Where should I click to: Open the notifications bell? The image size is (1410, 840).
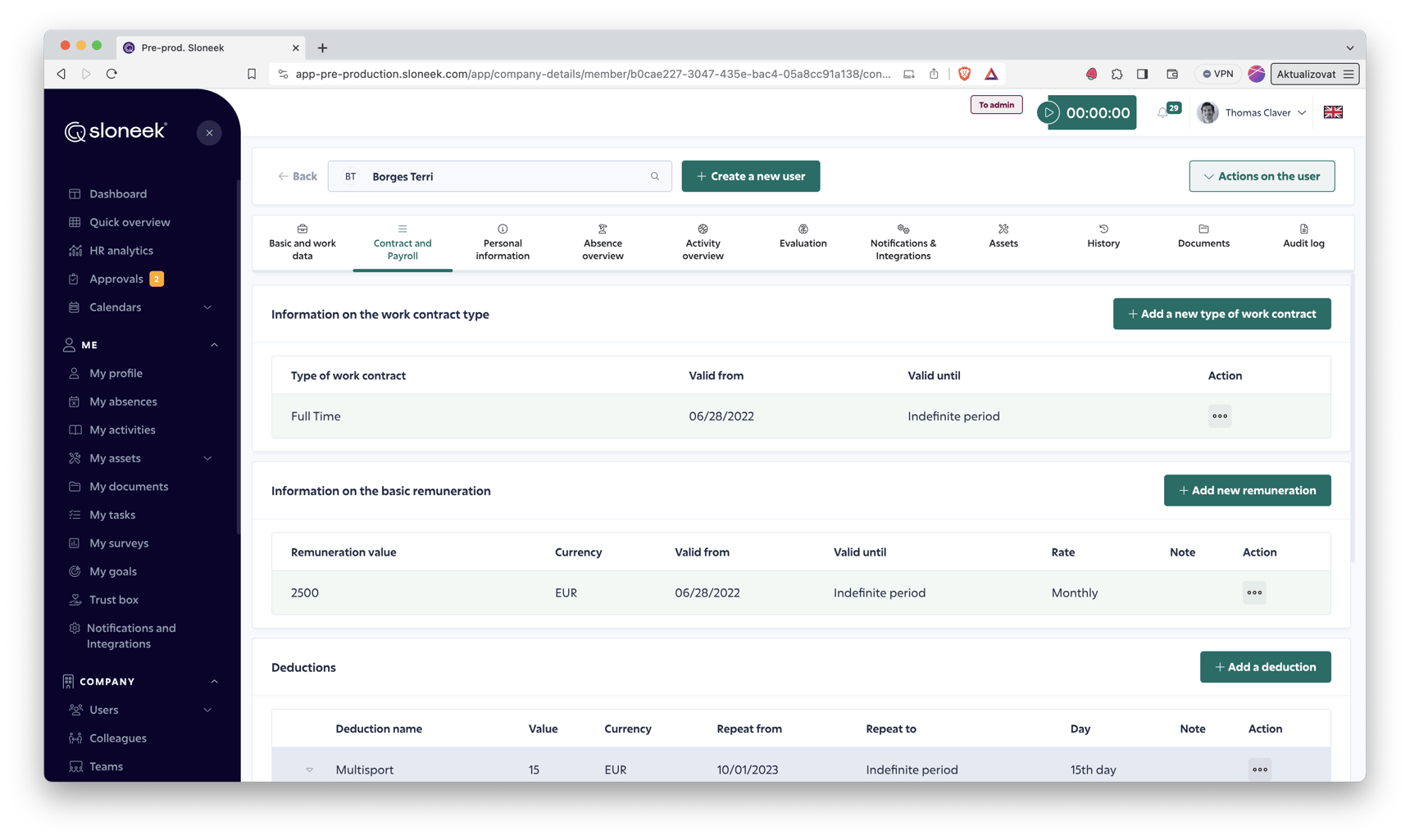pyautogui.click(x=1165, y=111)
